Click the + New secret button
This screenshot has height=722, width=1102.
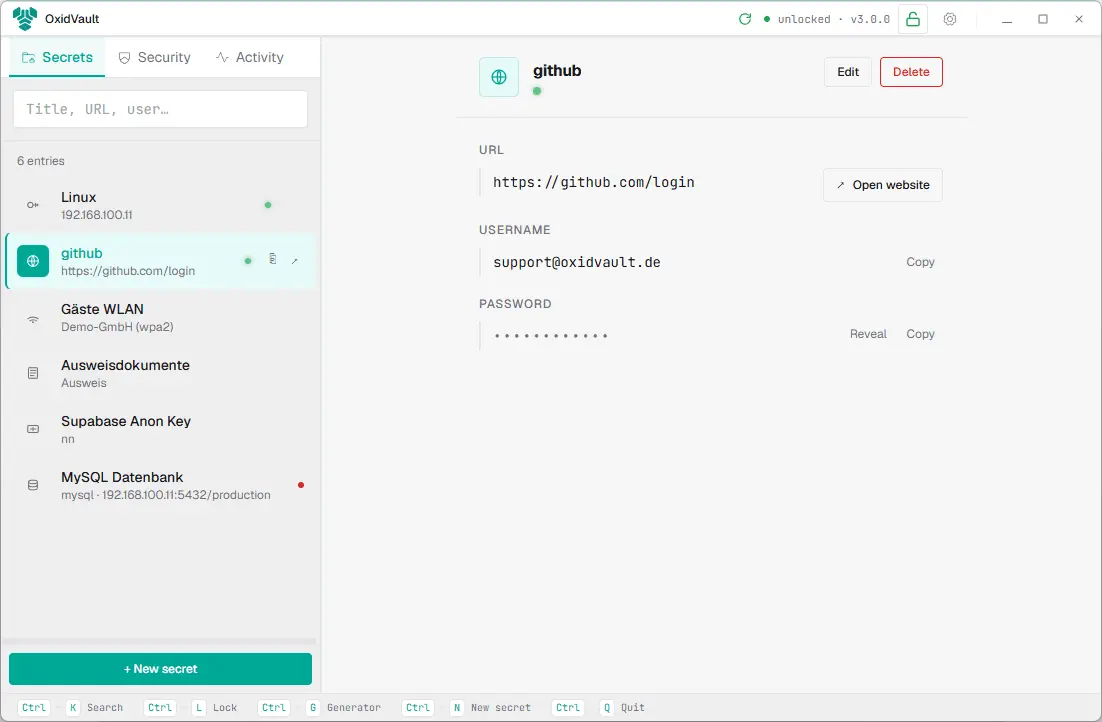[160, 669]
